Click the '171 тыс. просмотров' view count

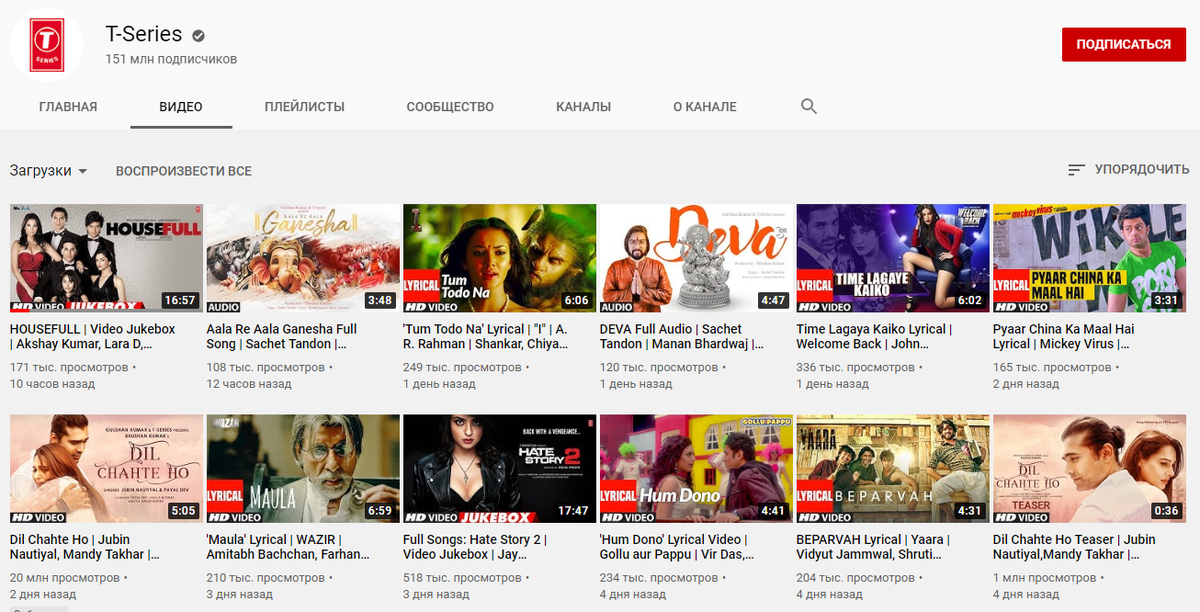pyautogui.click(x=69, y=368)
